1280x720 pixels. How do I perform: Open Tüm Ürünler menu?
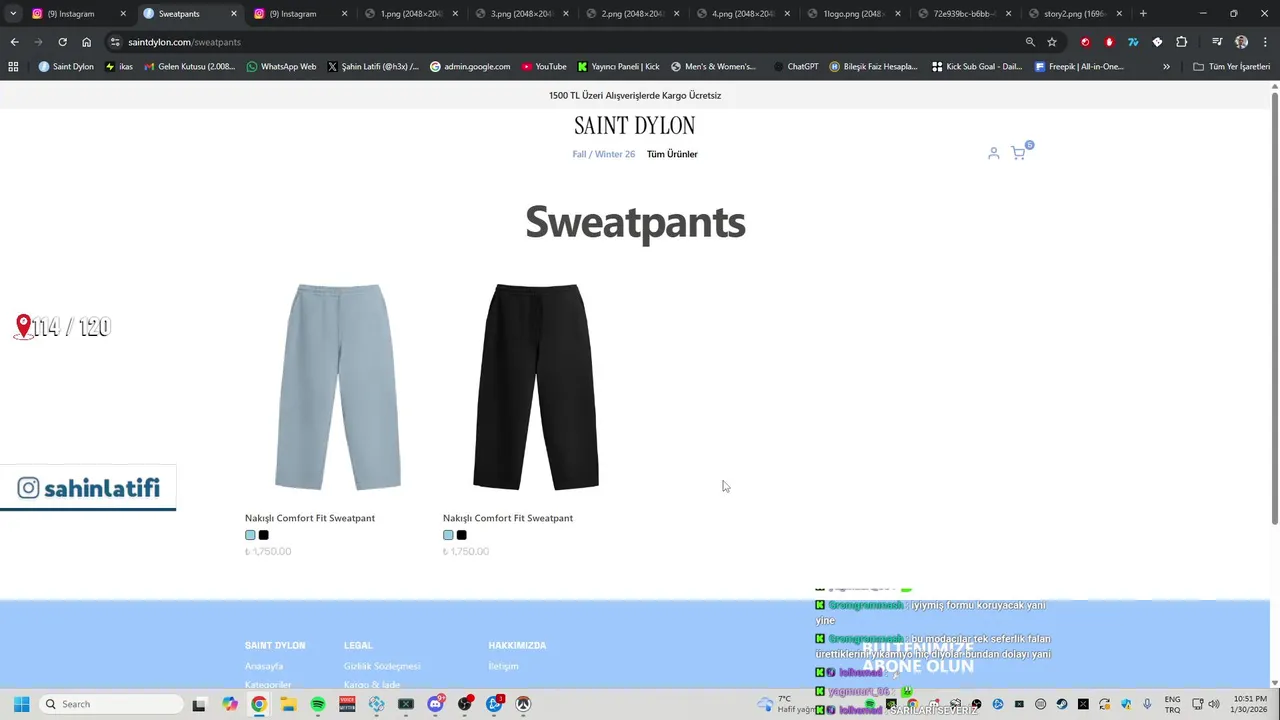click(672, 154)
